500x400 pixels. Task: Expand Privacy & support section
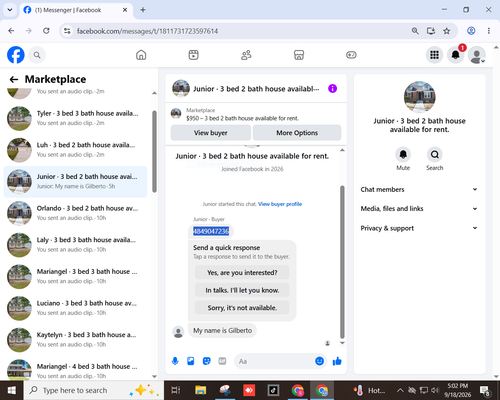point(419,228)
